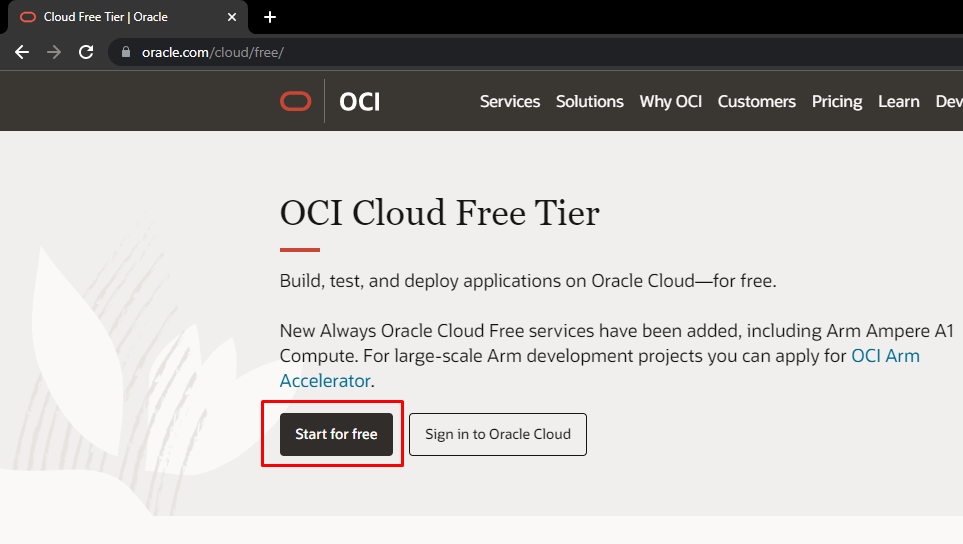Reload the page with refresh icon
Screen dimensions: 963x544
(x=86, y=52)
